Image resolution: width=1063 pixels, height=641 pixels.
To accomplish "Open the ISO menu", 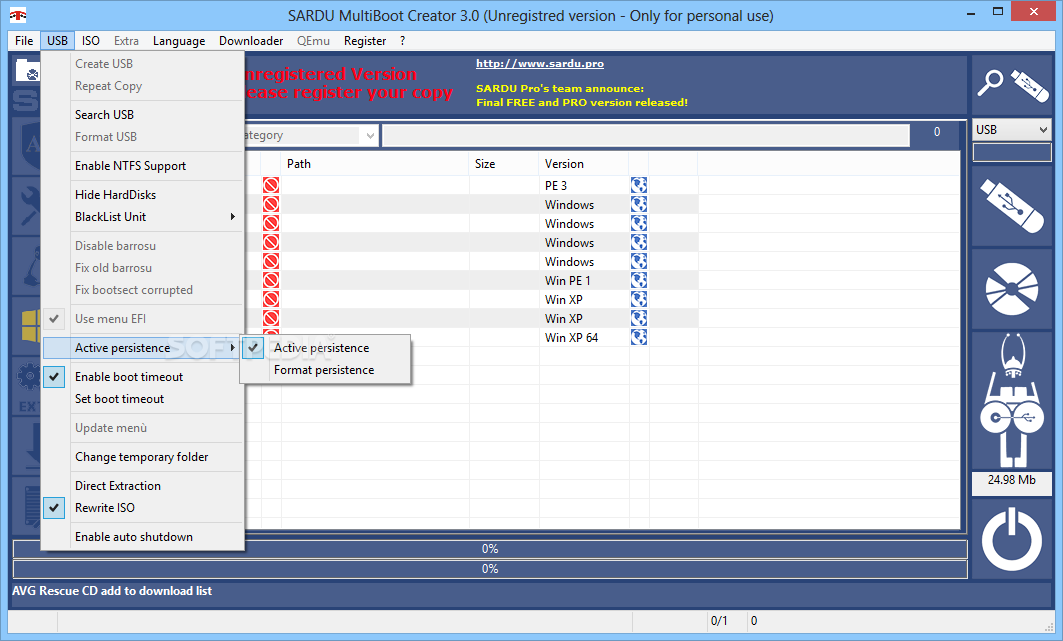I will (x=91, y=41).
